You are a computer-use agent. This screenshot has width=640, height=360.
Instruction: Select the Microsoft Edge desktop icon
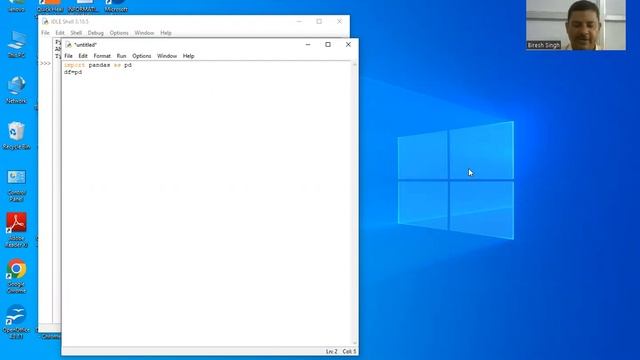116,6
